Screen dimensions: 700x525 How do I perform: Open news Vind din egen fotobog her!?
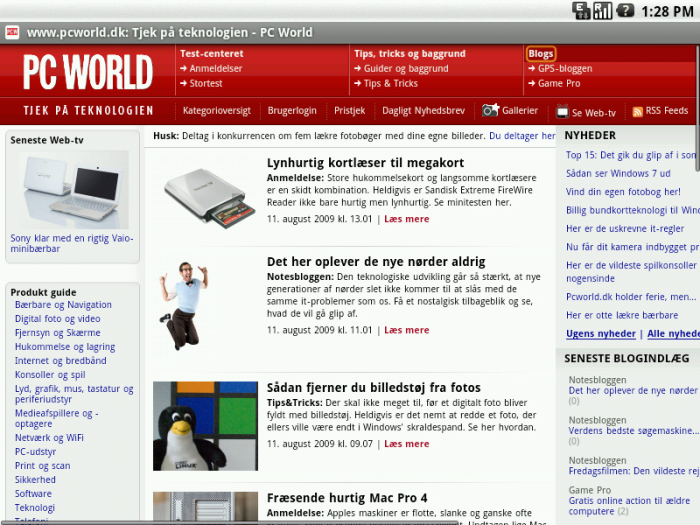click(x=623, y=192)
